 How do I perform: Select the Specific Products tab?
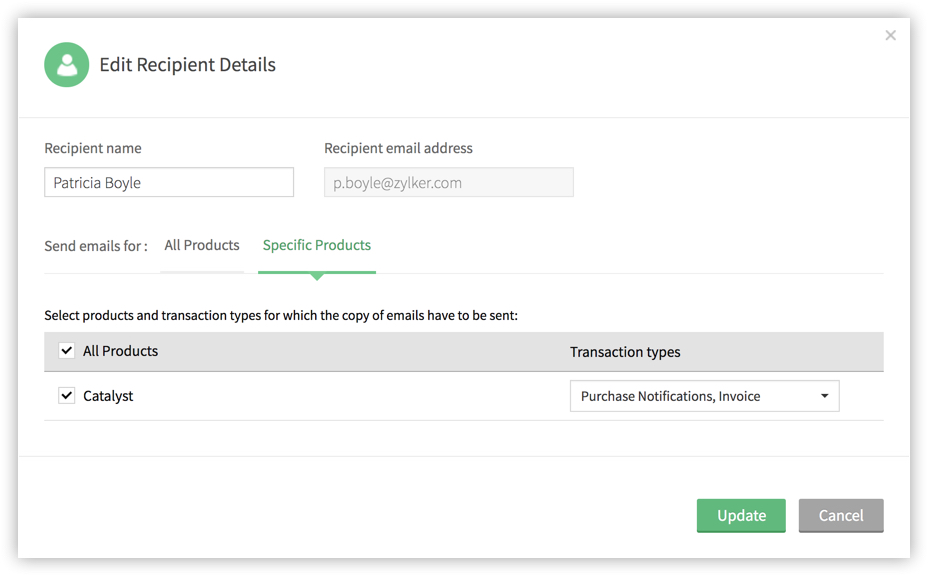(317, 246)
